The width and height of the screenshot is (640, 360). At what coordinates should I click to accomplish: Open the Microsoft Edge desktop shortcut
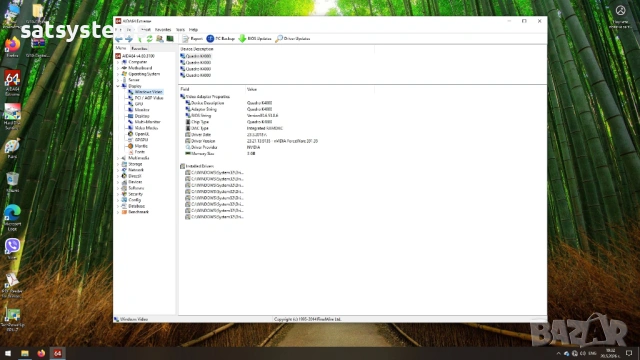point(12,218)
